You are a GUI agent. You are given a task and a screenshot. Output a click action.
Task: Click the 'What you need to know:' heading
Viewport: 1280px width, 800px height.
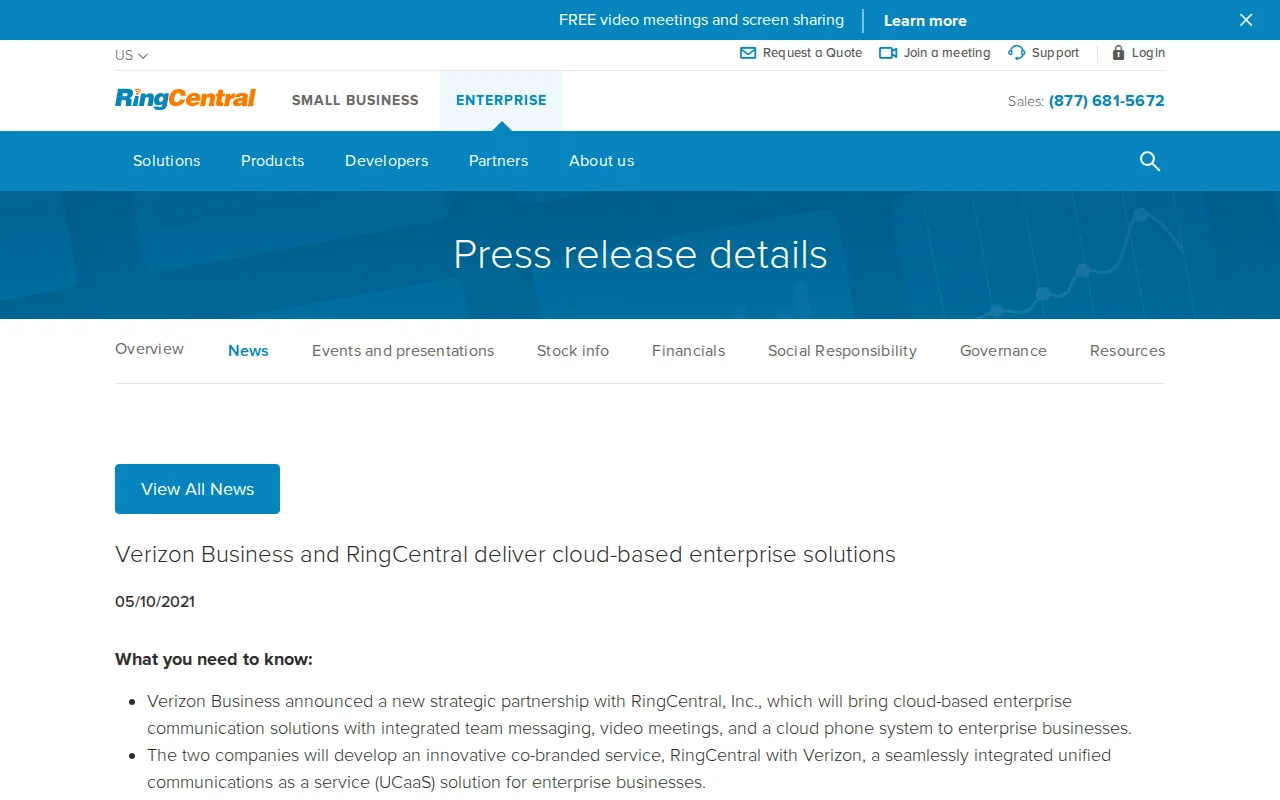(x=214, y=660)
